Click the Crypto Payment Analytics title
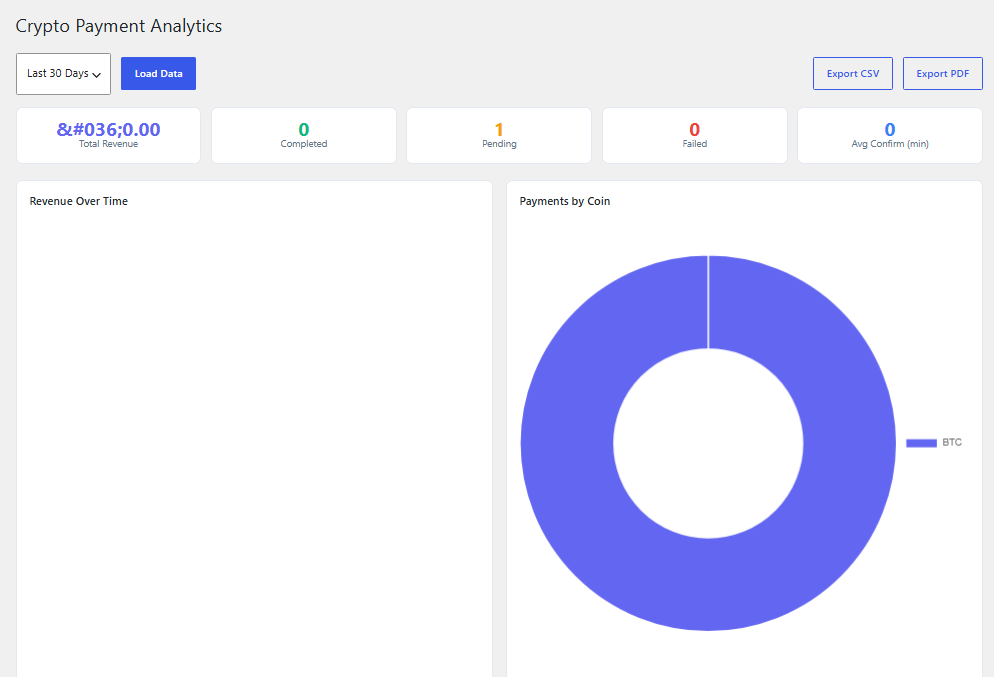994x677 pixels. (x=119, y=26)
